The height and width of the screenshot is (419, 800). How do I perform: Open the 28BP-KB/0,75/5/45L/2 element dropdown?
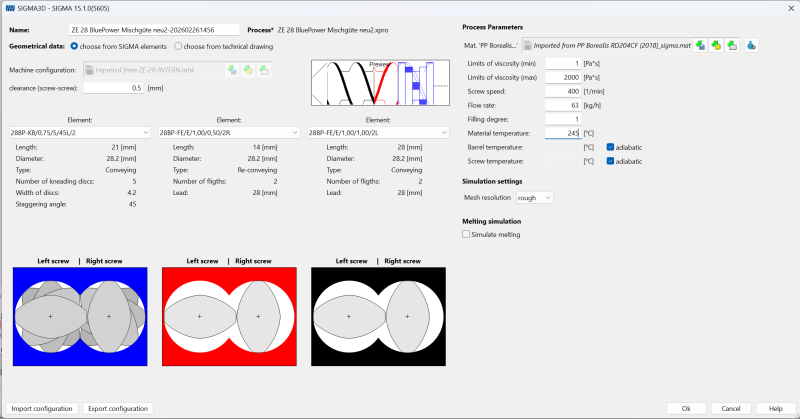pos(80,132)
